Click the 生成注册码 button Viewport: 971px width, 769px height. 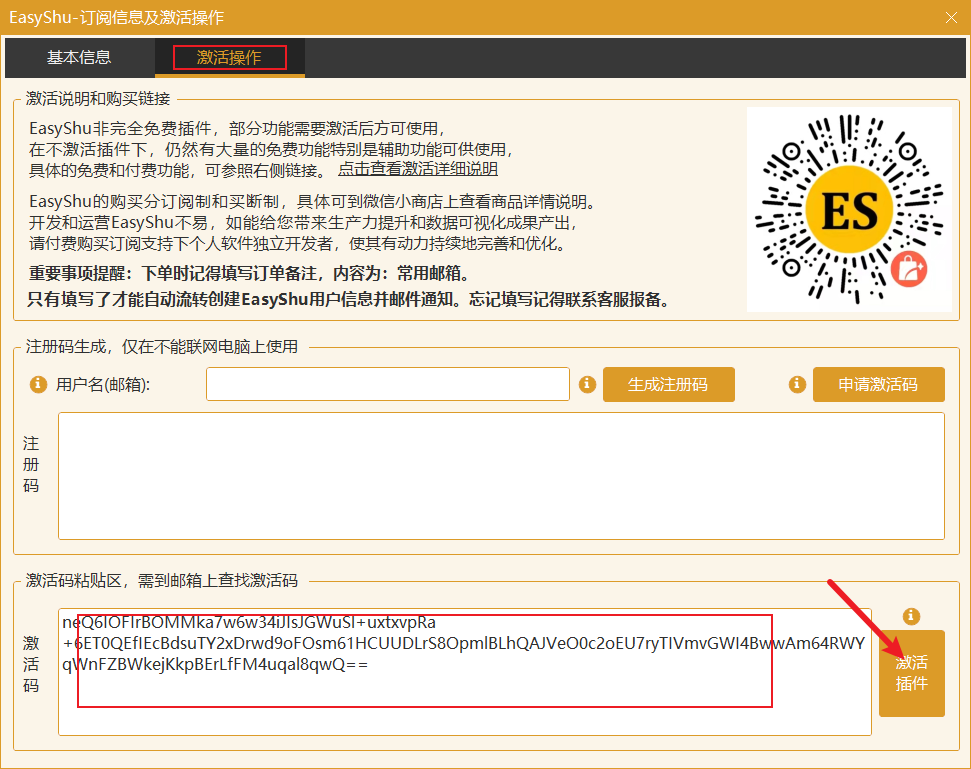pos(669,384)
